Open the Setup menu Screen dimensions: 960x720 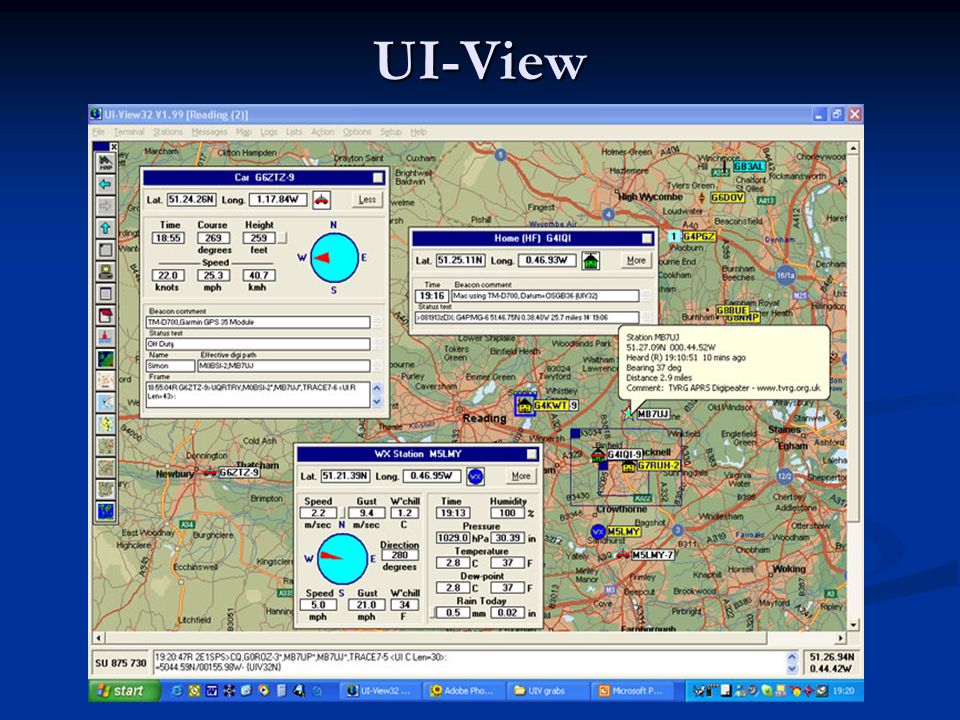click(x=391, y=132)
